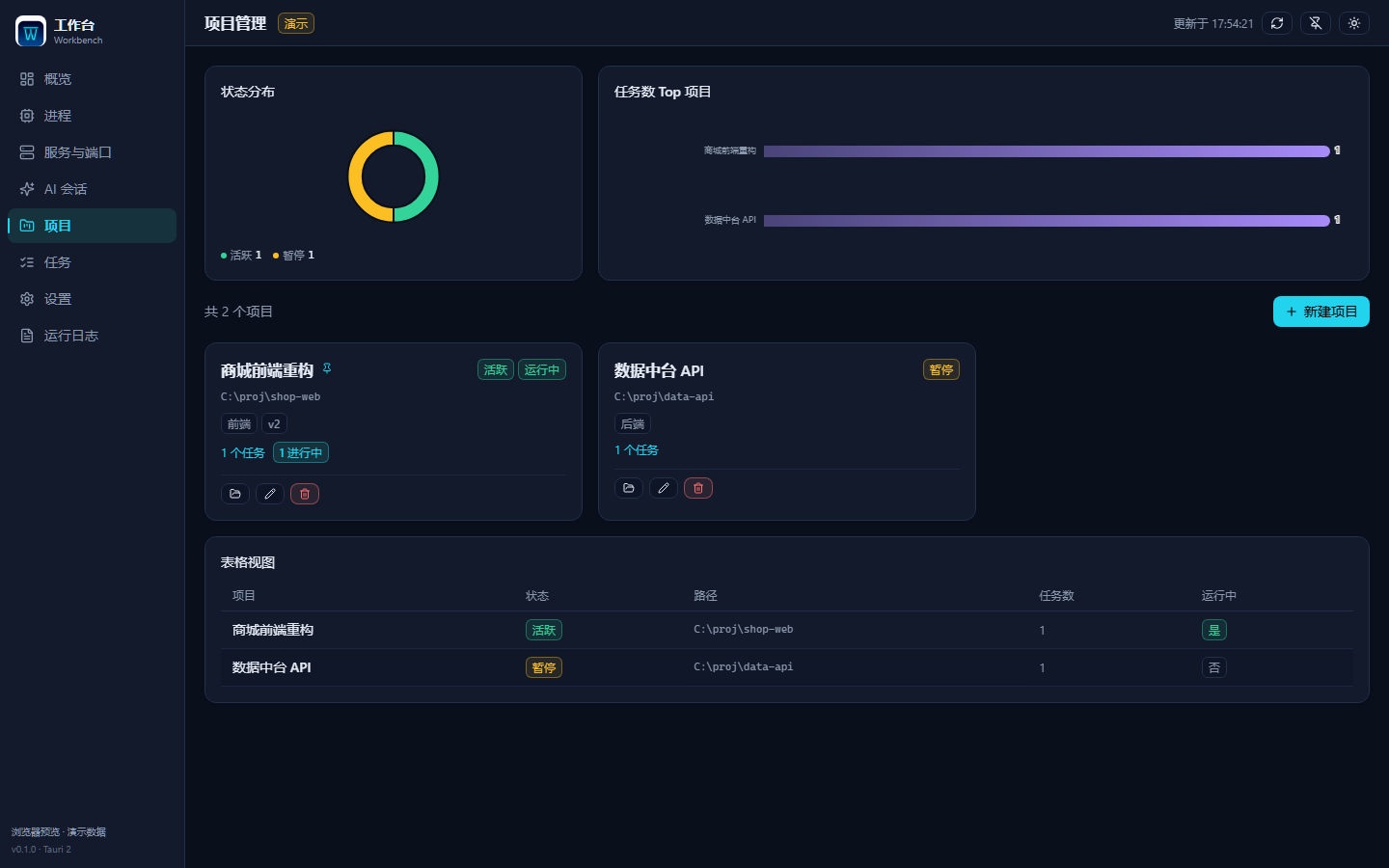The height and width of the screenshot is (868, 1389).
Task: Click the 演示 demo badge
Action: tap(296, 23)
